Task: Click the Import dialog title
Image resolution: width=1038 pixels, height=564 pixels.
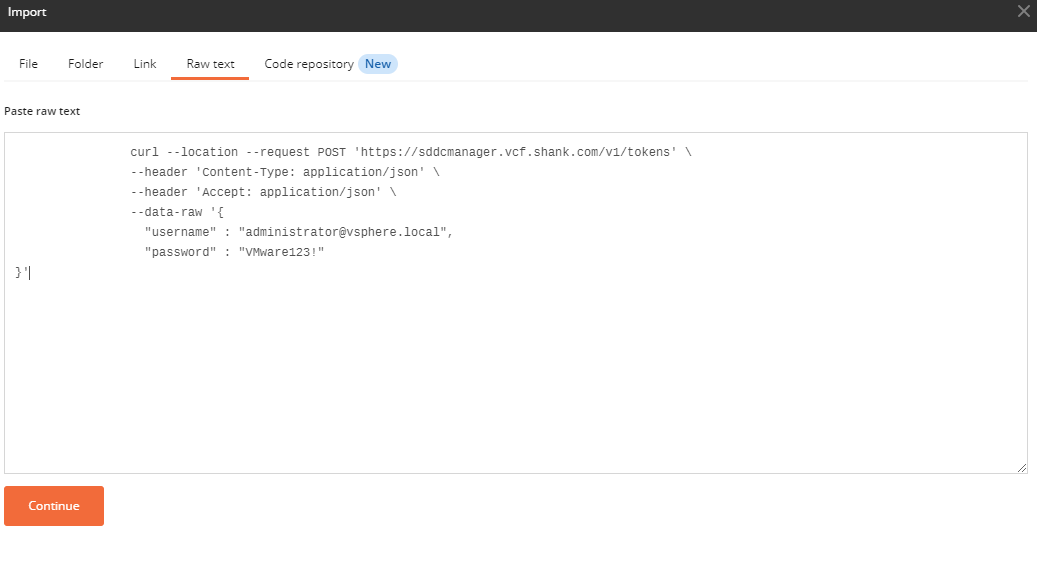Action: coord(27,12)
